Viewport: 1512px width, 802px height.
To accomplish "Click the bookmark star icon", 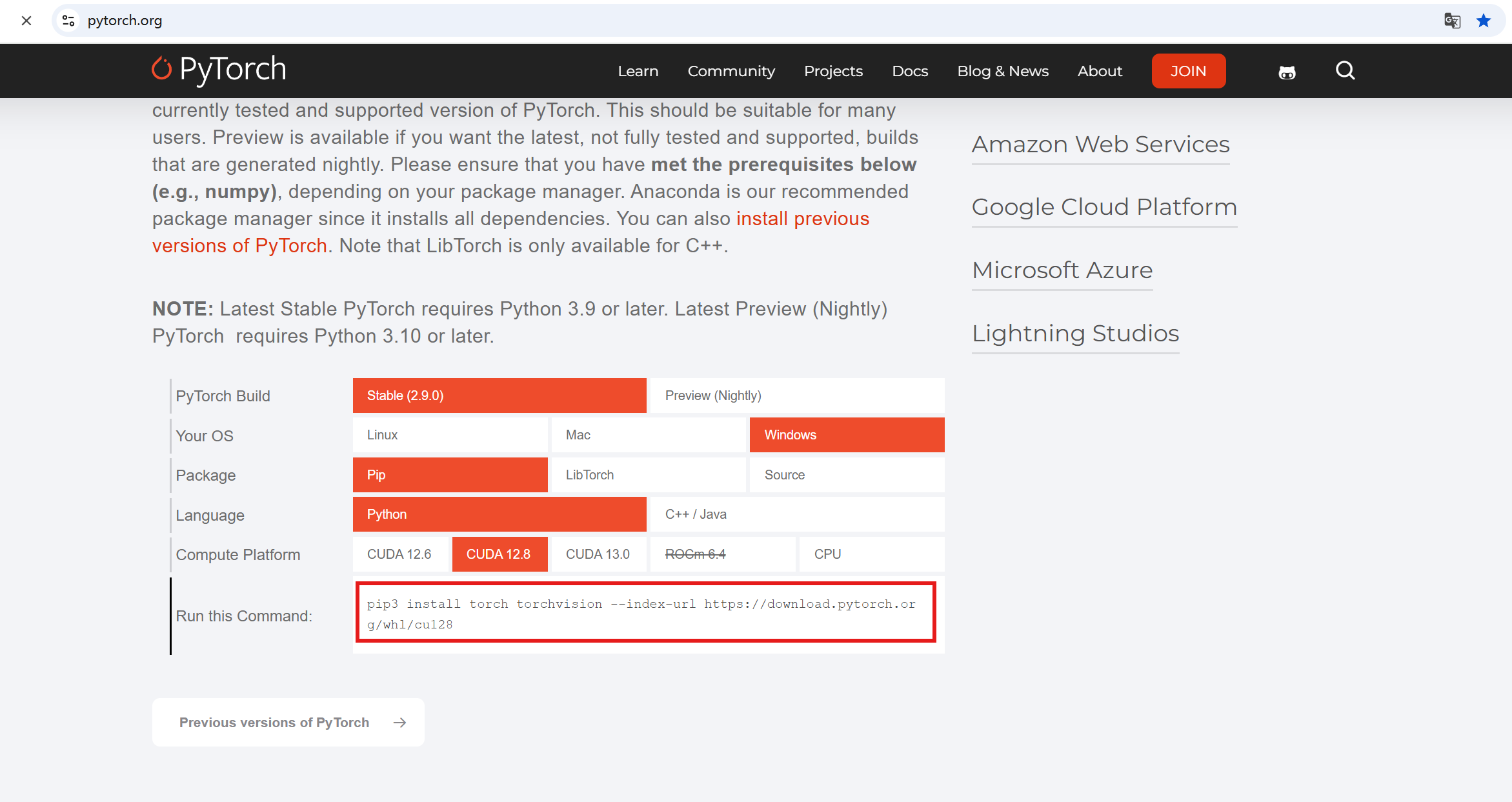I will (1484, 21).
